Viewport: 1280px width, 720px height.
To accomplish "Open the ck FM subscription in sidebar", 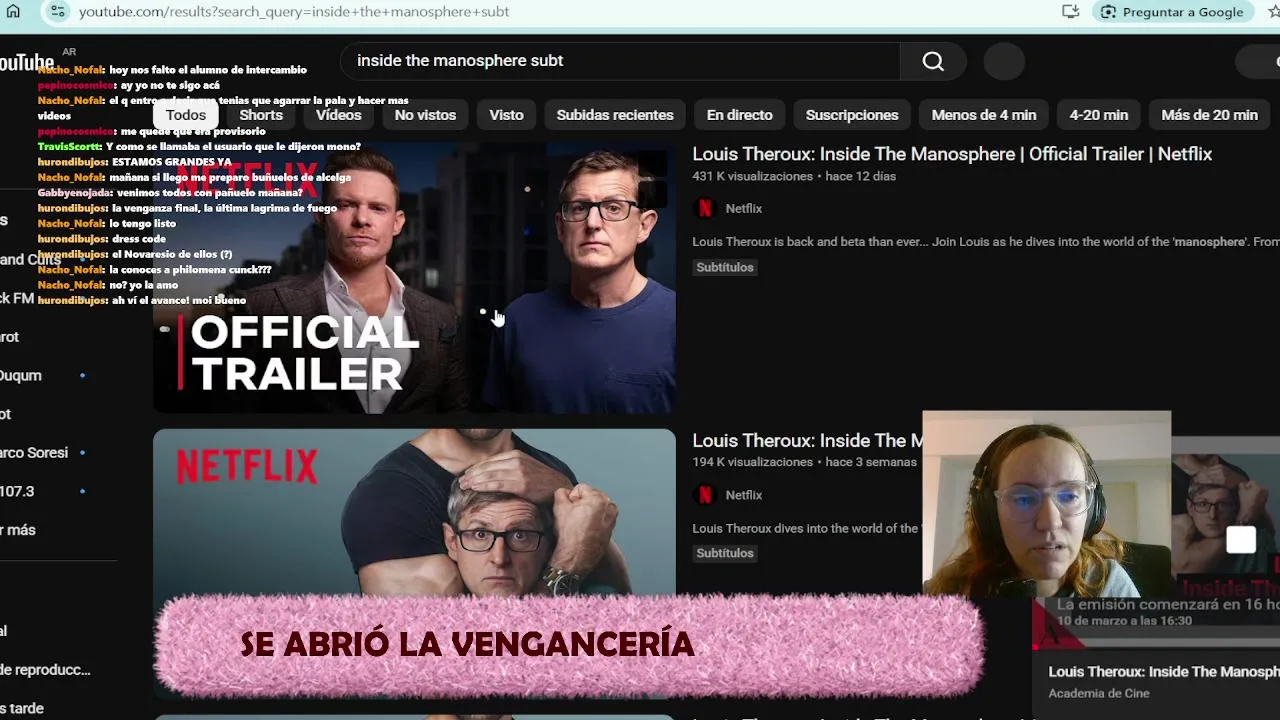I will coord(17,298).
